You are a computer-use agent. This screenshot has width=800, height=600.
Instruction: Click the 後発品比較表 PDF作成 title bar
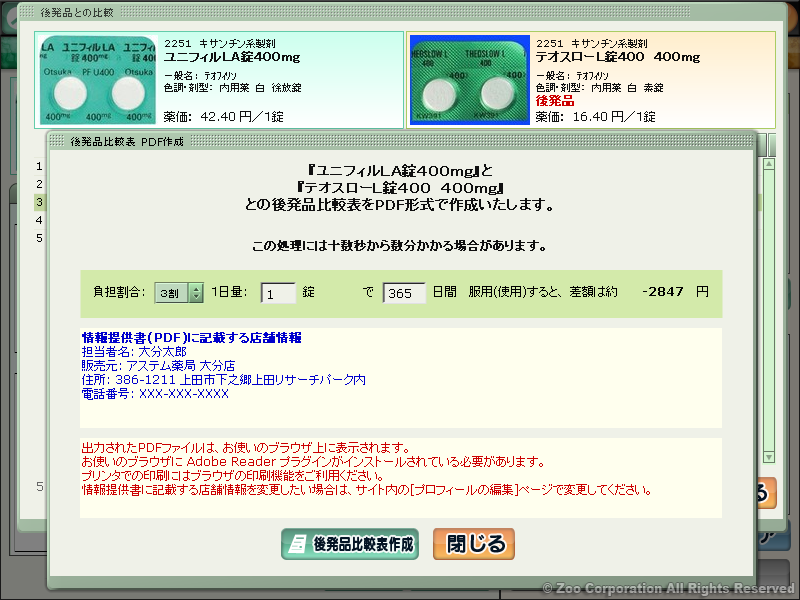pyautogui.click(x=401, y=141)
